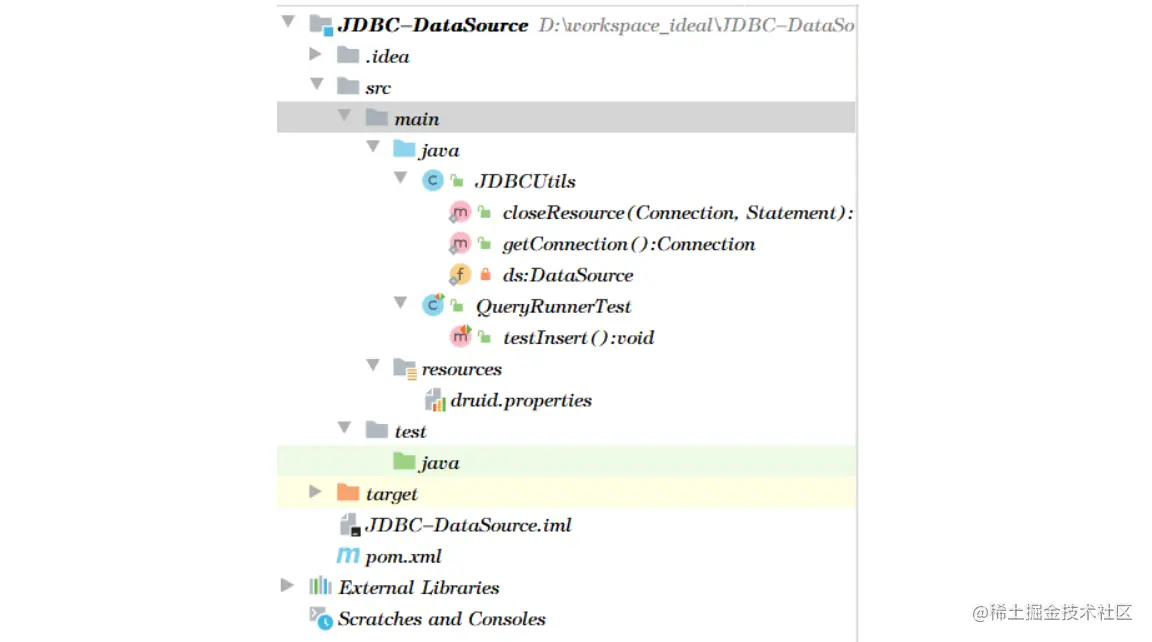This screenshot has height=642, width=1152.
Task: Select the java label under test
Action: (x=440, y=463)
